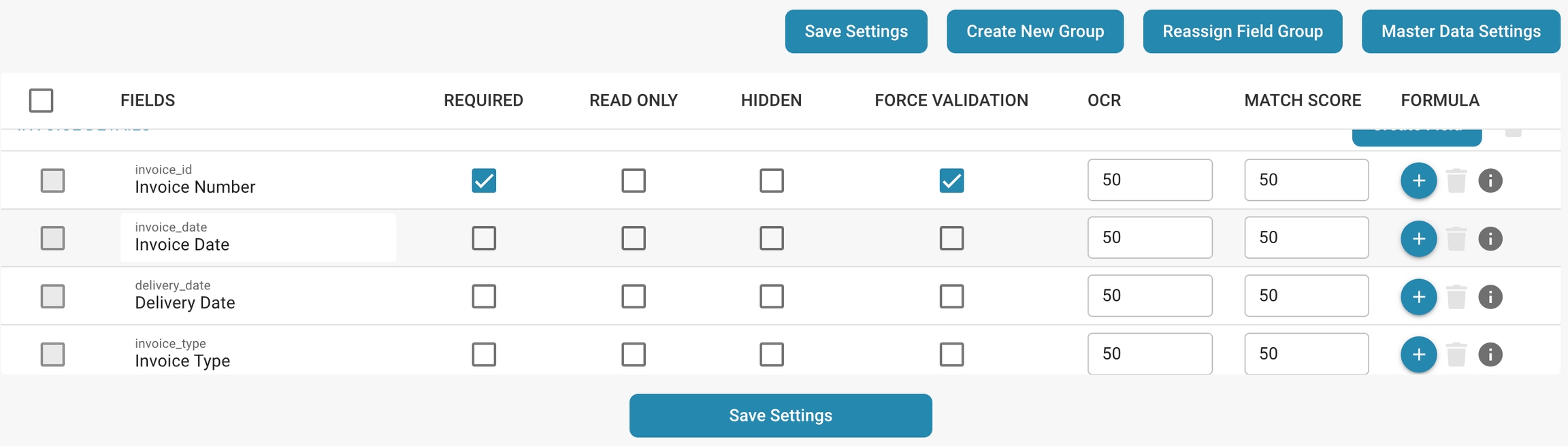Click the bottom Save Settings button
Image resolution: width=1568 pixels, height=446 pixels.
point(780,415)
